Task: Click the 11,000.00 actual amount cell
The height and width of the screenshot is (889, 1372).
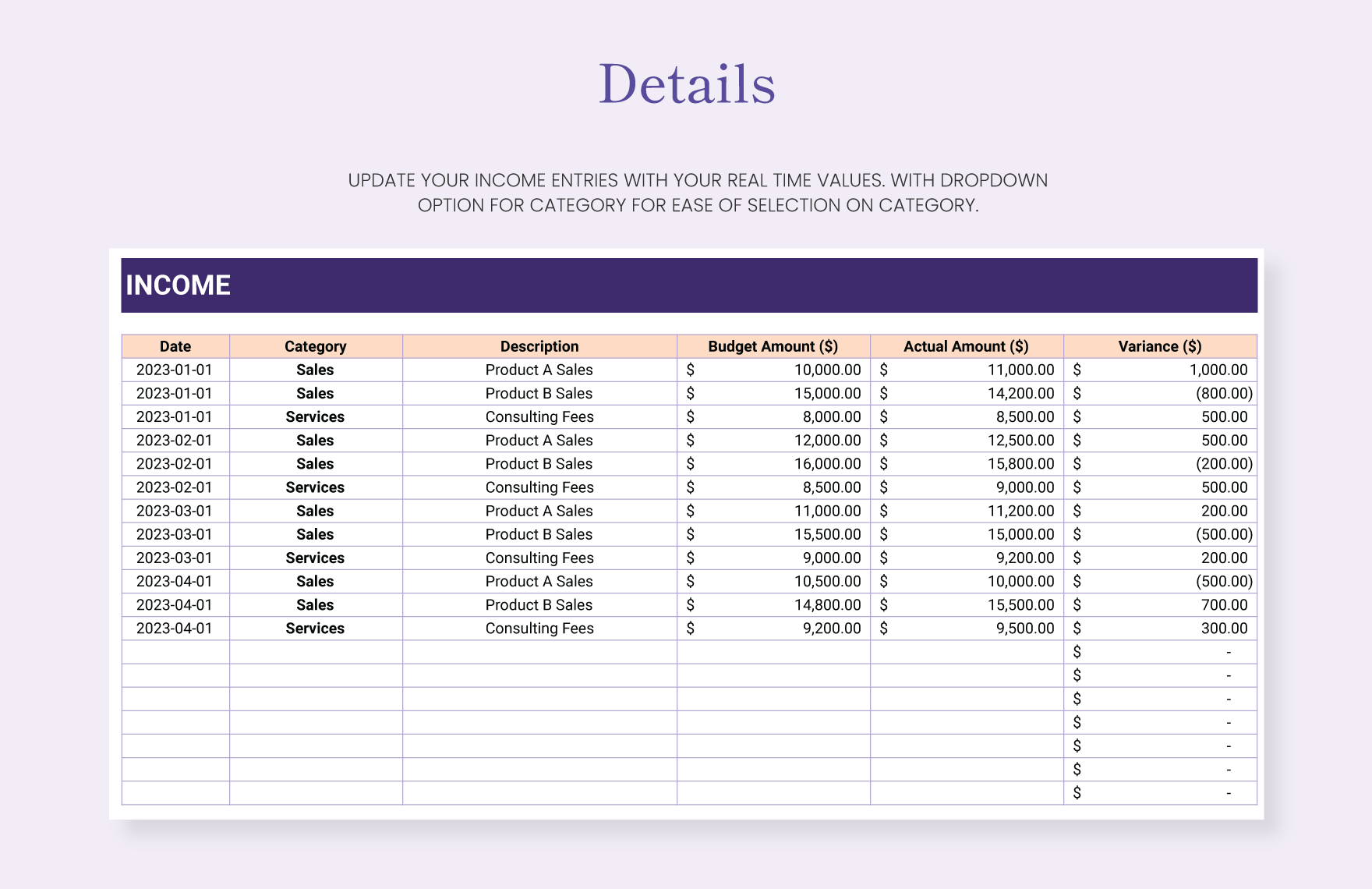Action: coord(967,370)
